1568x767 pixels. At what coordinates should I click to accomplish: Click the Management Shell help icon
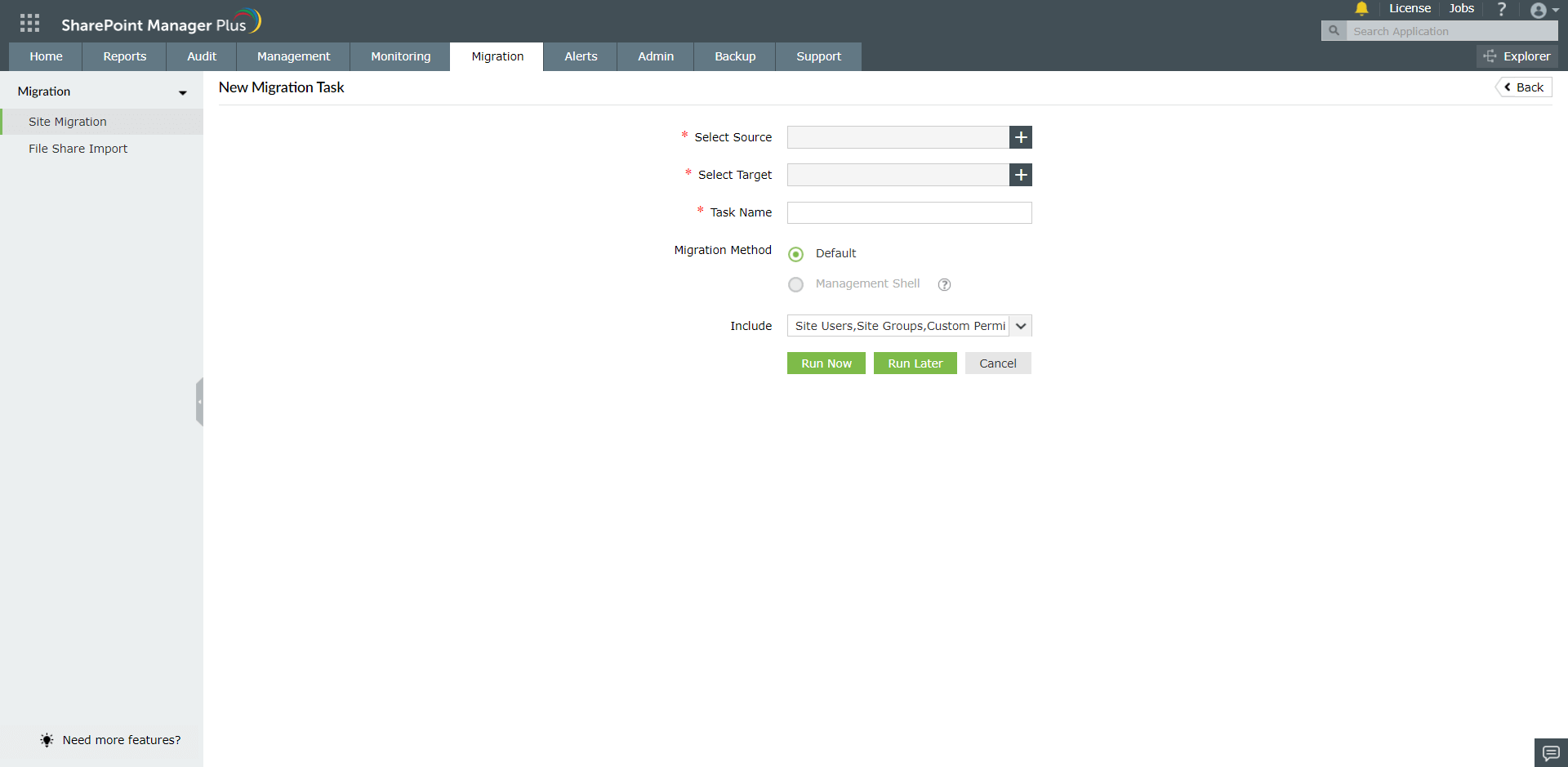[944, 284]
